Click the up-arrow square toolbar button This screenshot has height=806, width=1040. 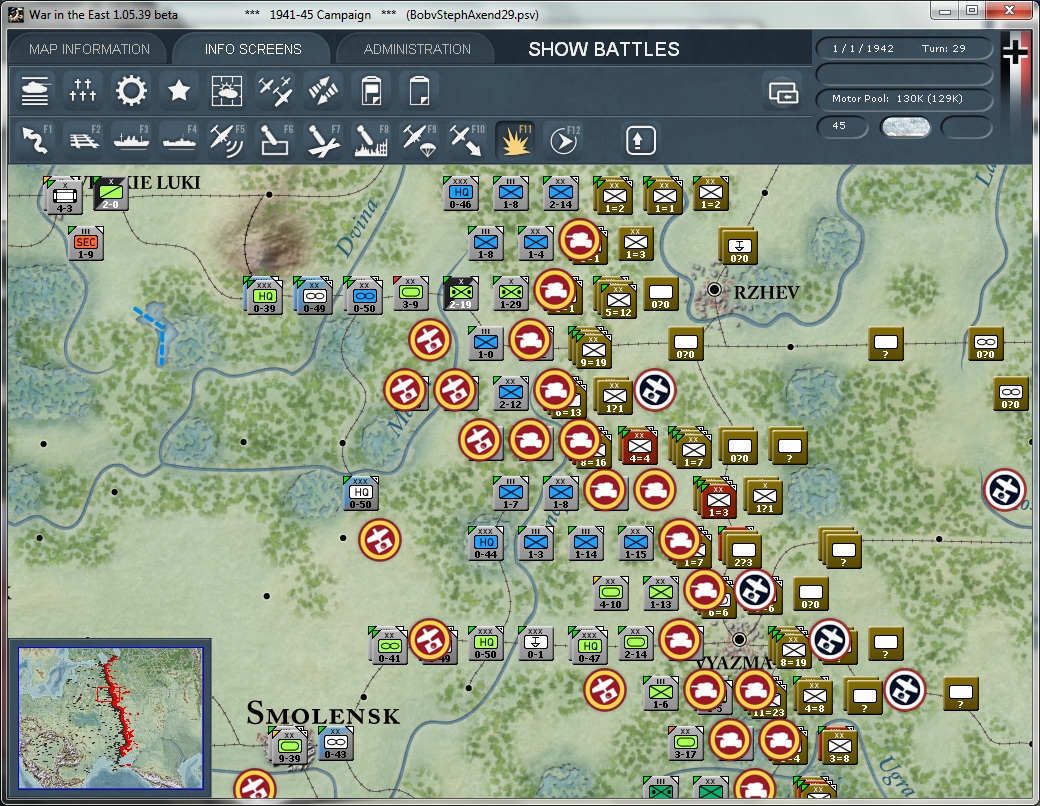pos(640,140)
